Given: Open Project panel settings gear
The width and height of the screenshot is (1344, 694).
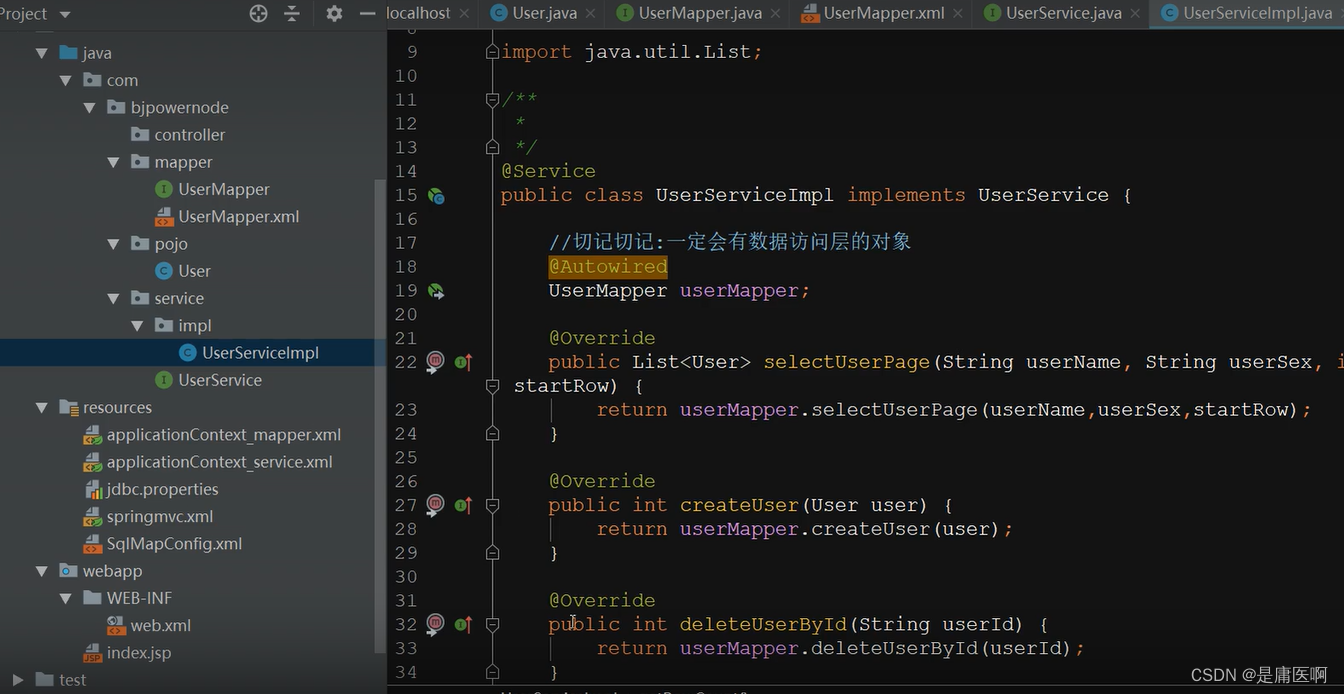Looking at the screenshot, I should click(x=334, y=13).
